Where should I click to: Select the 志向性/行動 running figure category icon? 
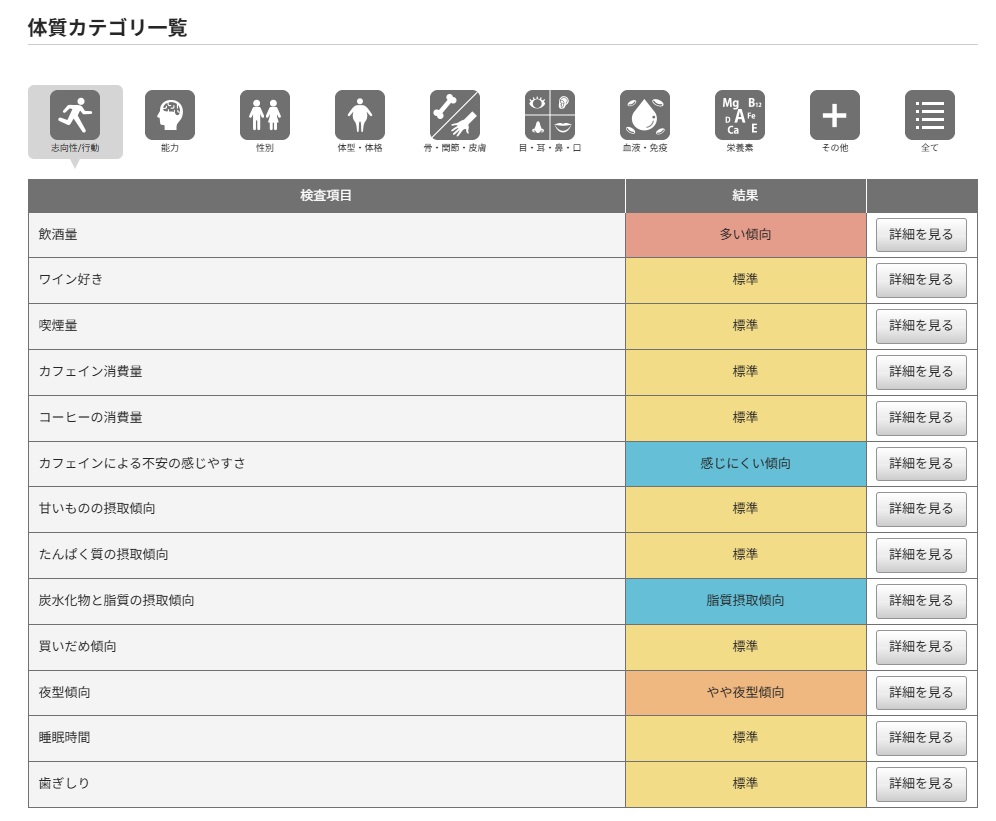(75, 115)
